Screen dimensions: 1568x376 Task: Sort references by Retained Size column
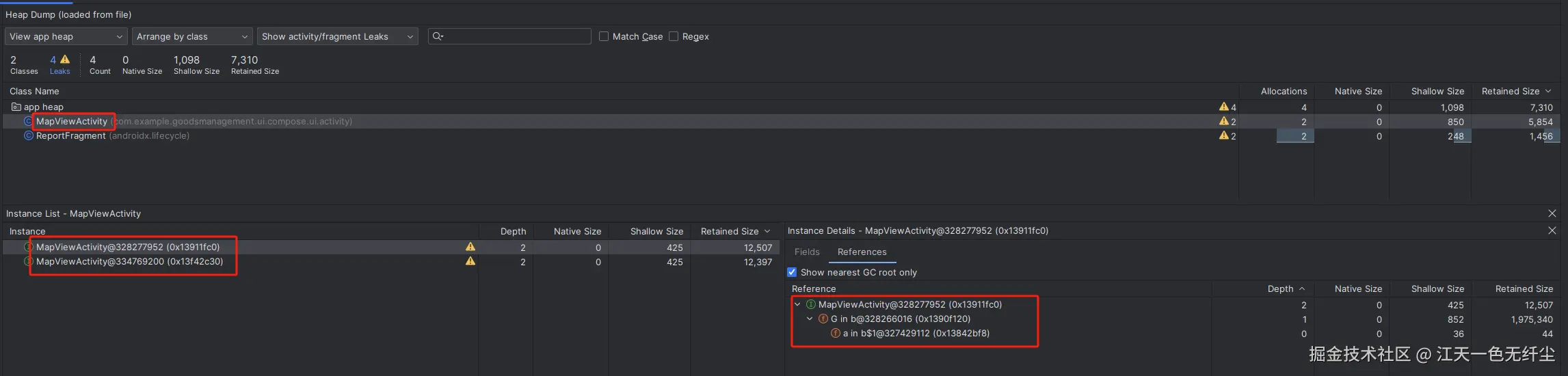(x=1524, y=288)
